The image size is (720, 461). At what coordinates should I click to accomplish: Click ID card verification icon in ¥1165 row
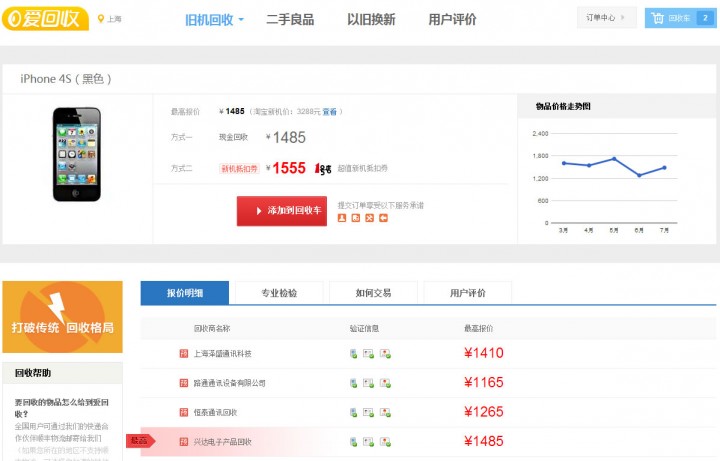pyautogui.click(x=368, y=383)
